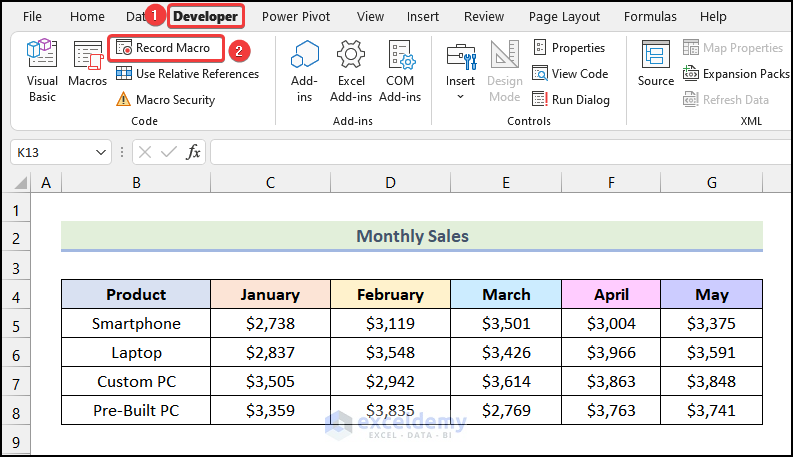Screen dimensions: 793x457
Task: Open the Name Box dropdown arrow
Action: [x=100, y=152]
